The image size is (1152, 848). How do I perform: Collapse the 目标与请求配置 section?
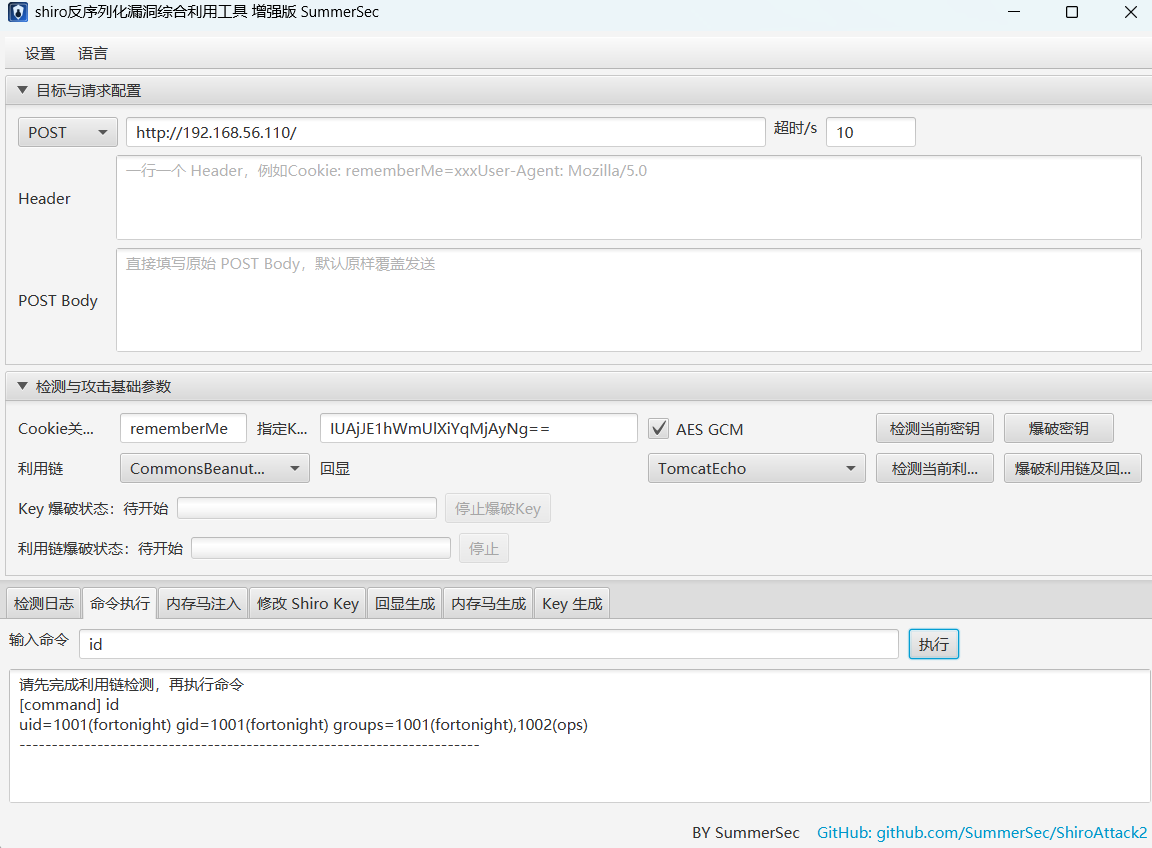22,90
